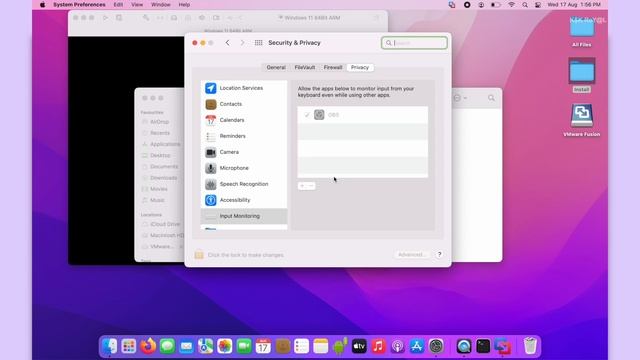Open the action dropdown in Finder window
640x360 pixels.
click(460, 98)
